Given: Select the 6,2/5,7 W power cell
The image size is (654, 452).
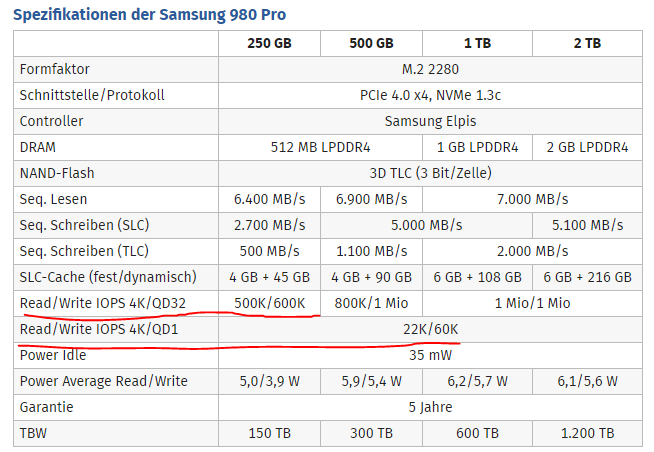Looking at the screenshot, I should (x=477, y=381).
